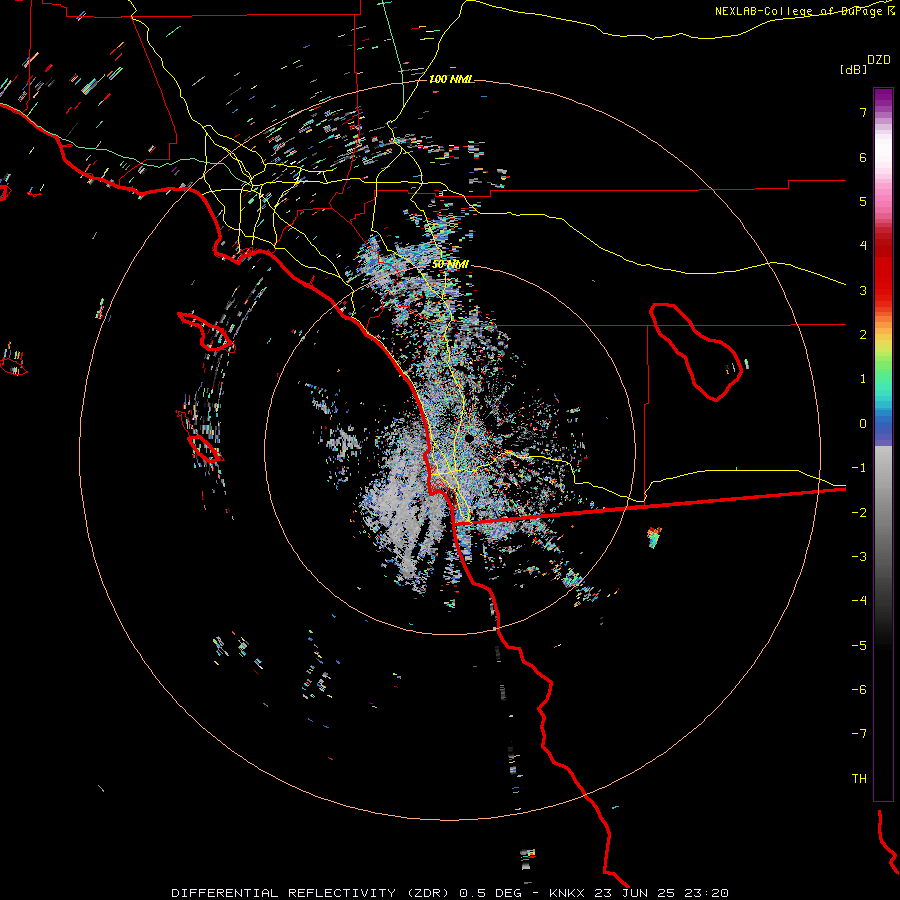This screenshot has width=900, height=900.
Task: Click the -5 value on the colorbar
Action: 859,645
